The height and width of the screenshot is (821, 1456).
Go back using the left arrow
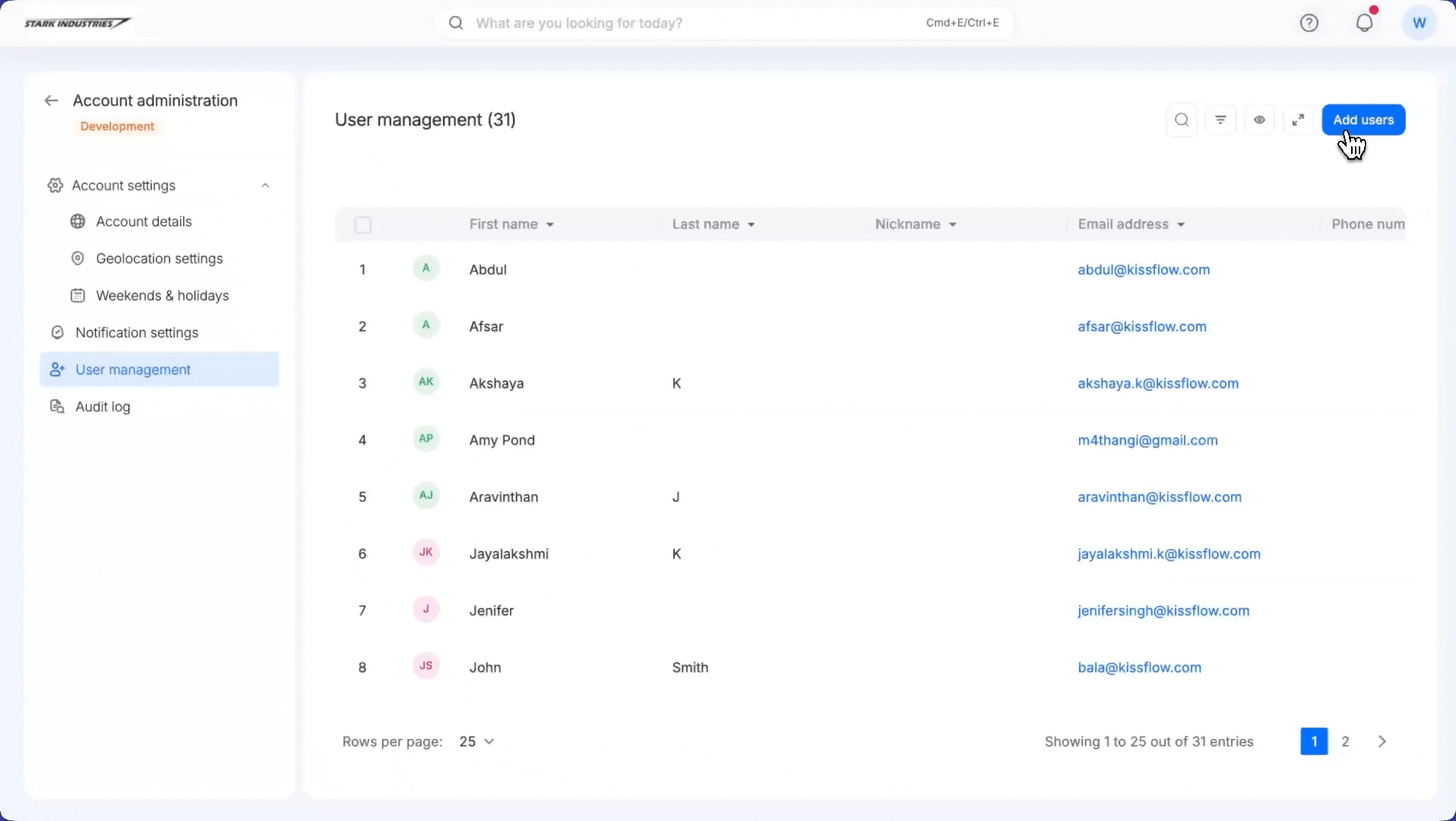point(51,101)
